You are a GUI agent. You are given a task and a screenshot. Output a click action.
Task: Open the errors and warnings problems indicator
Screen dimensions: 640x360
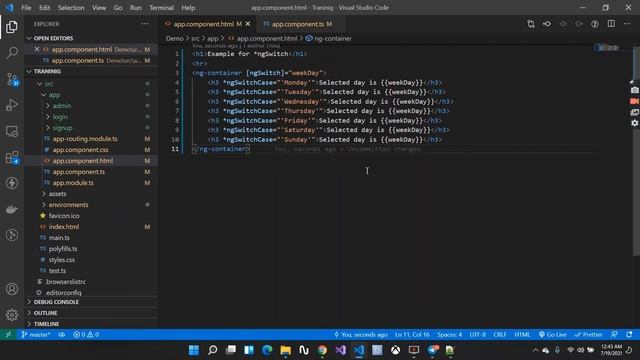click(86, 334)
